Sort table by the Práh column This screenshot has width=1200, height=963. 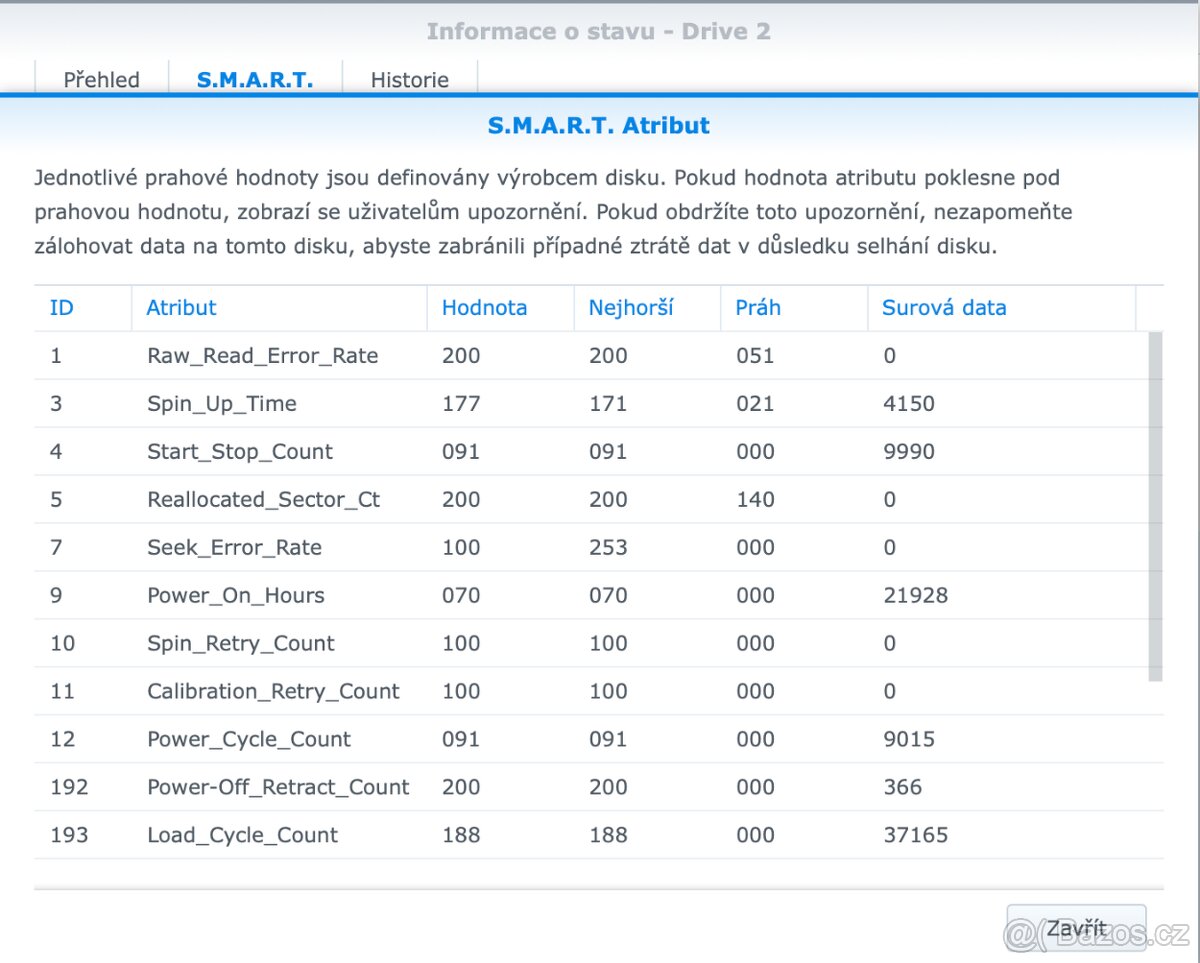pyautogui.click(x=757, y=307)
